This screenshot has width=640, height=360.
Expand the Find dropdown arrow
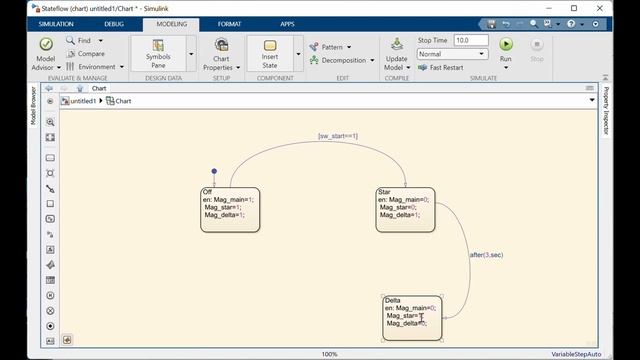tap(100, 41)
